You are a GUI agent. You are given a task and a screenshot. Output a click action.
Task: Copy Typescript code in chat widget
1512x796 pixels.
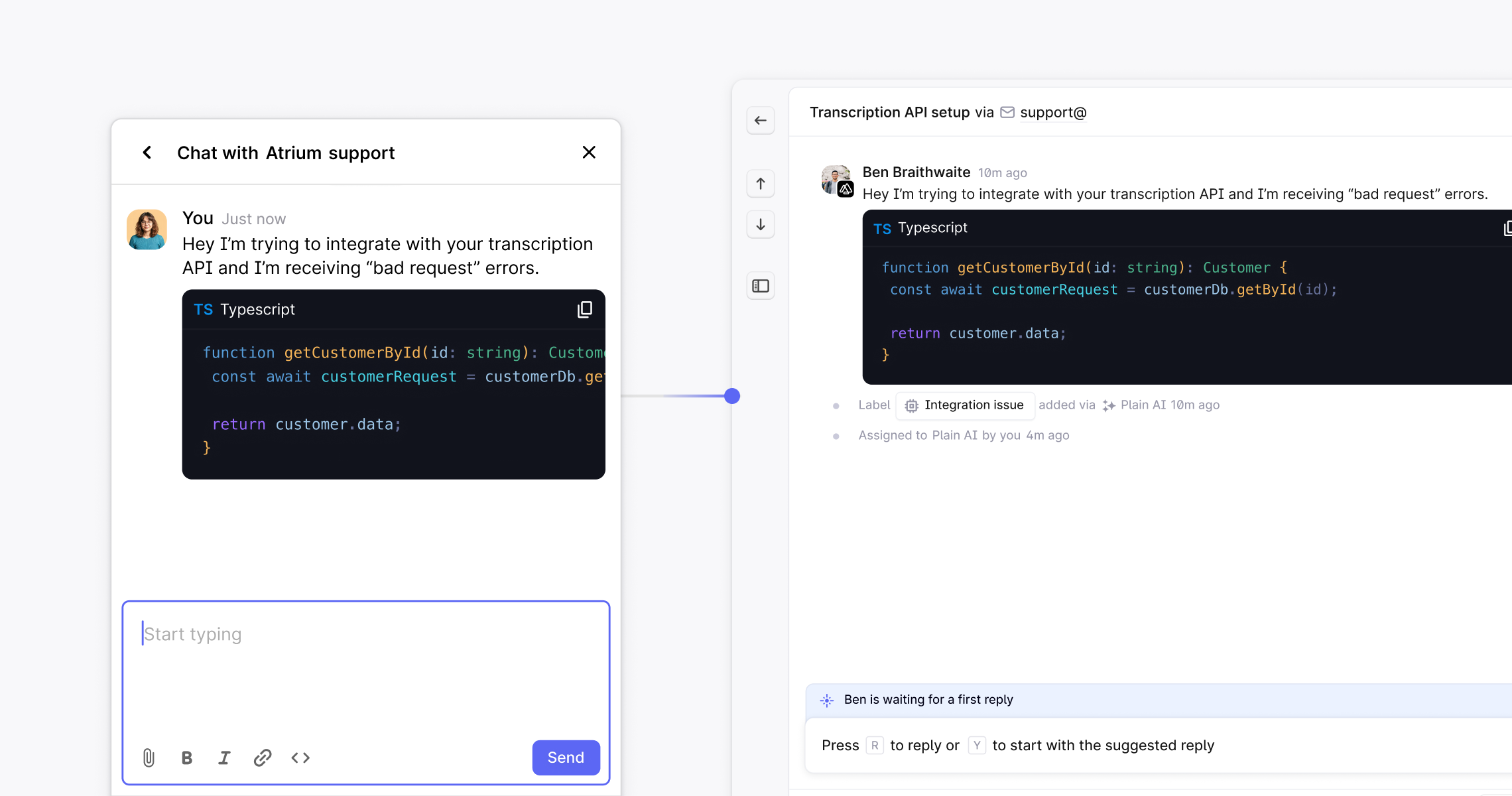[584, 310]
